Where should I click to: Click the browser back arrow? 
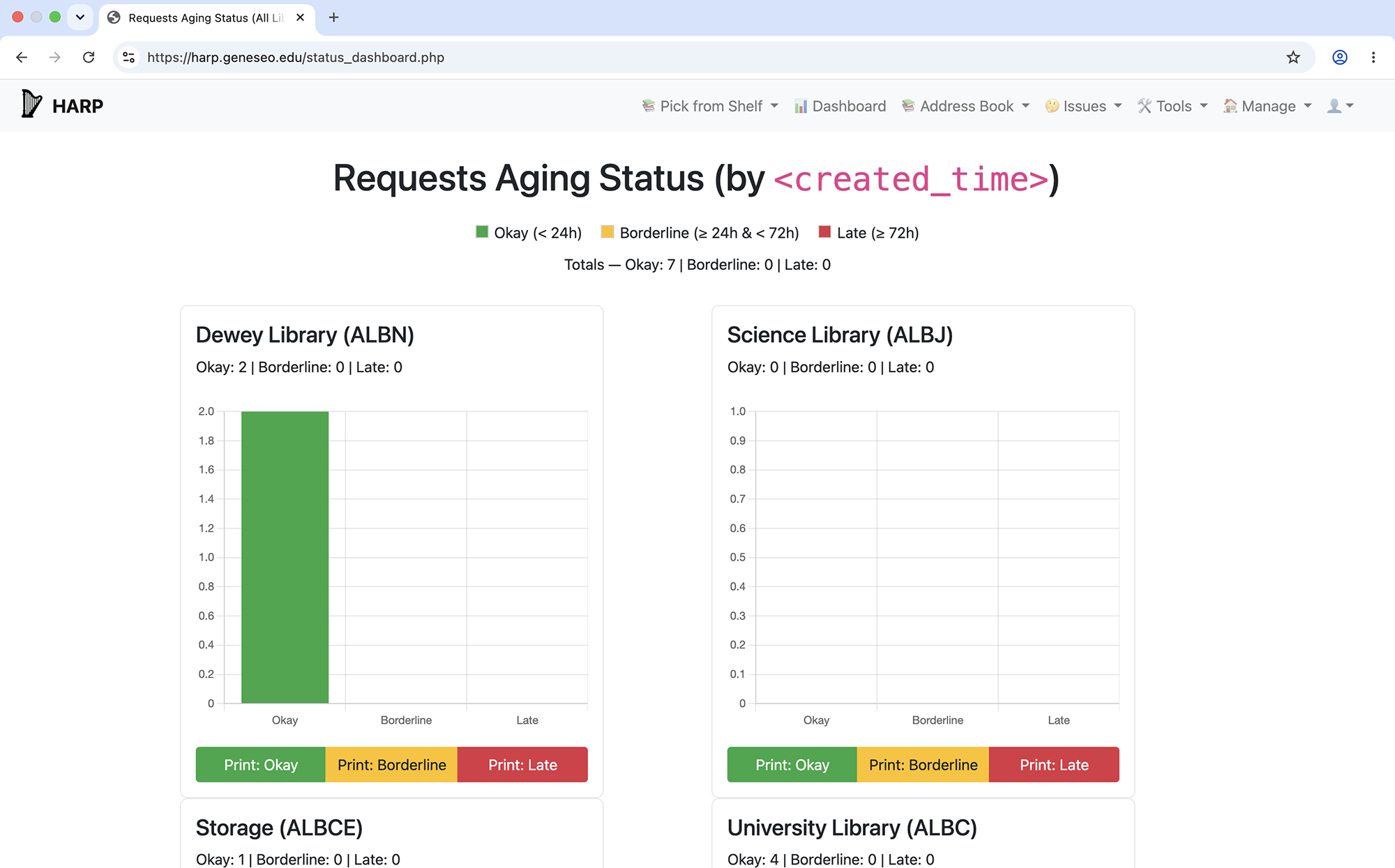22,57
